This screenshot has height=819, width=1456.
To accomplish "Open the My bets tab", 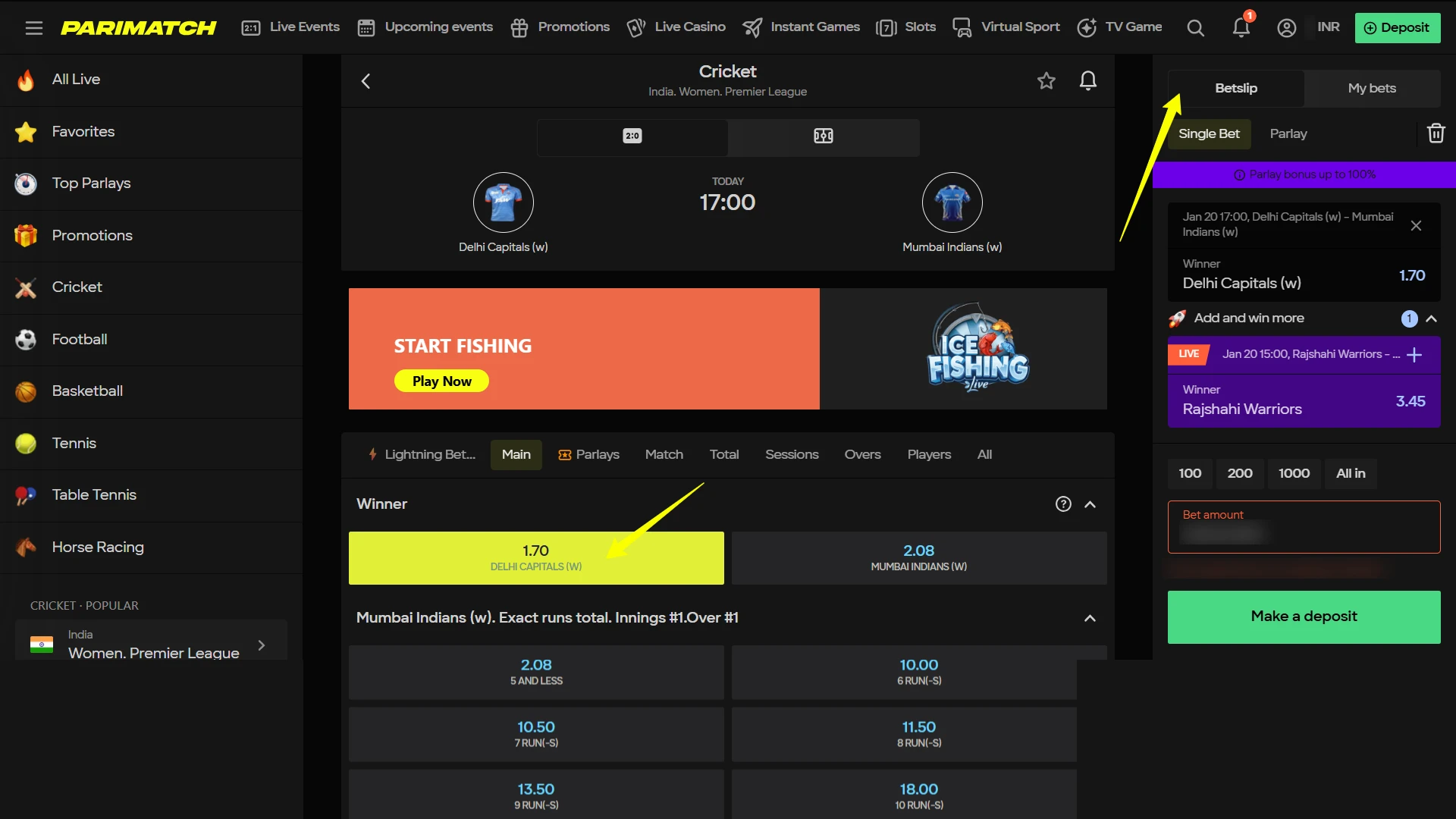I will coord(1372,89).
